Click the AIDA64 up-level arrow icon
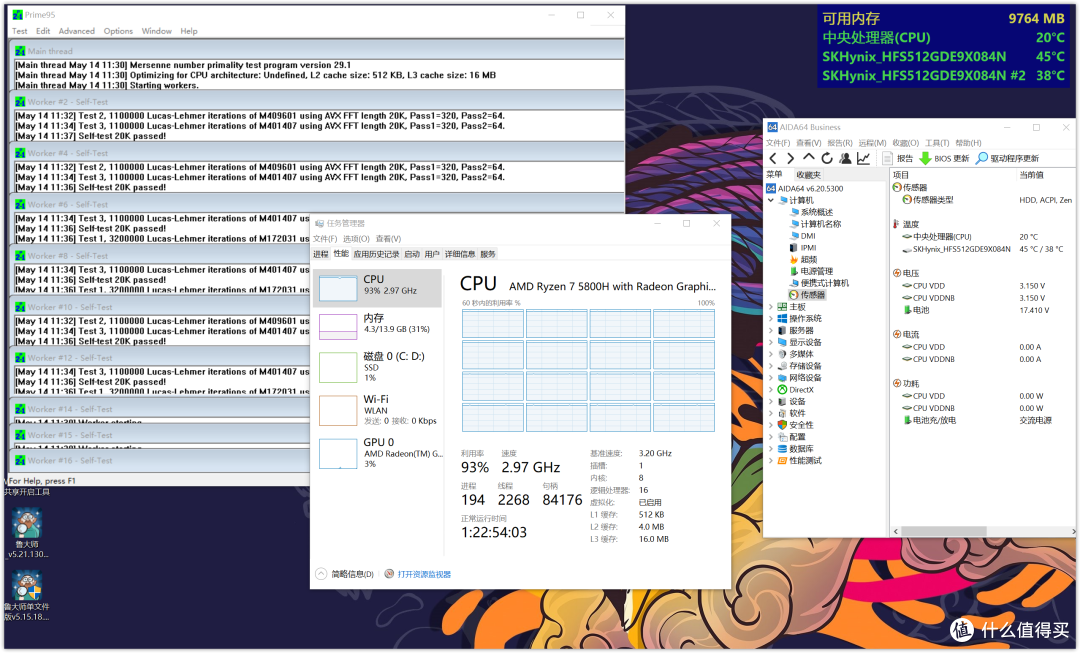The height and width of the screenshot is (653, 1080). click(809, 158)
